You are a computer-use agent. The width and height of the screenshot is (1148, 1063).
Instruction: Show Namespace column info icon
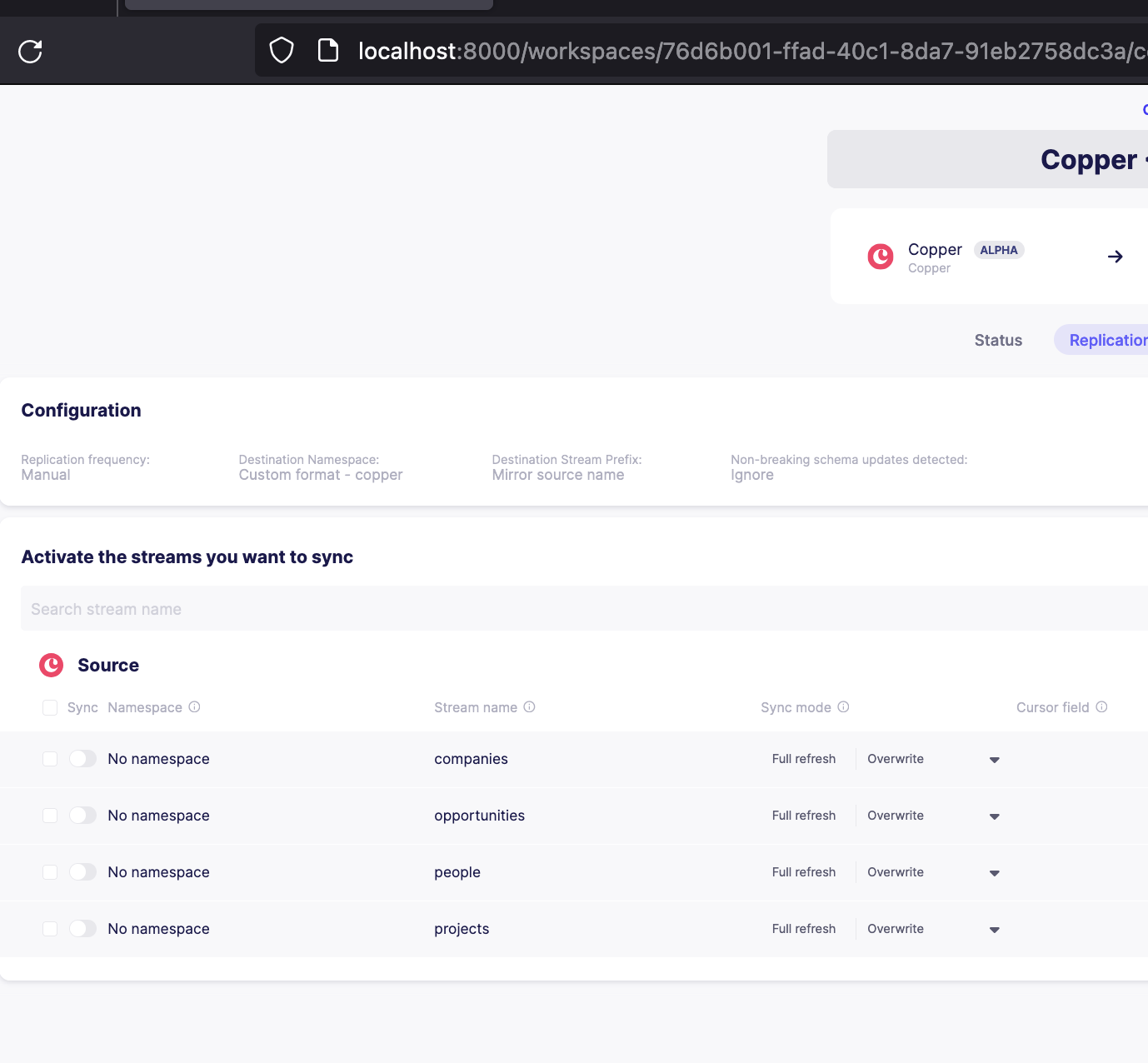tap(194, 707)
